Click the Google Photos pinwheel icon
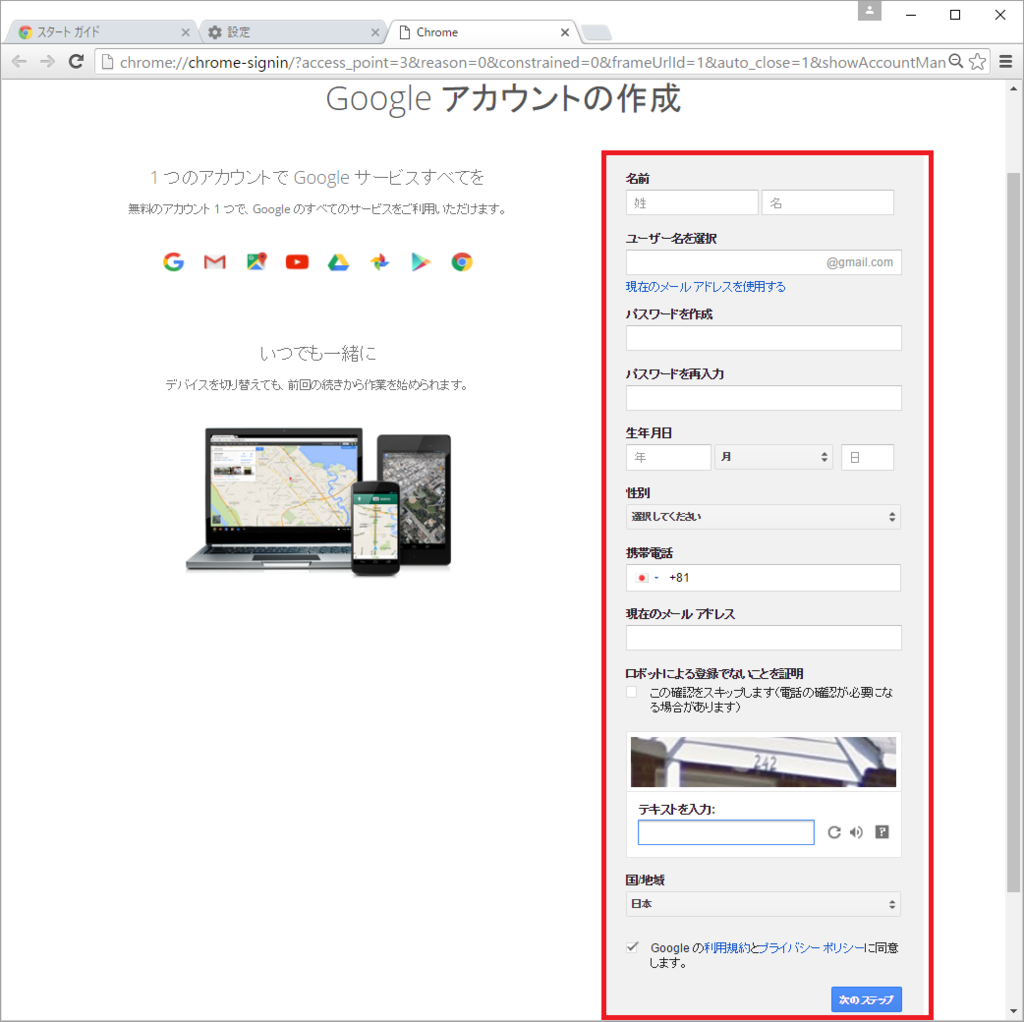Image resolution: width=1024 pixels, height=1022 pixels. pos(379,262)
